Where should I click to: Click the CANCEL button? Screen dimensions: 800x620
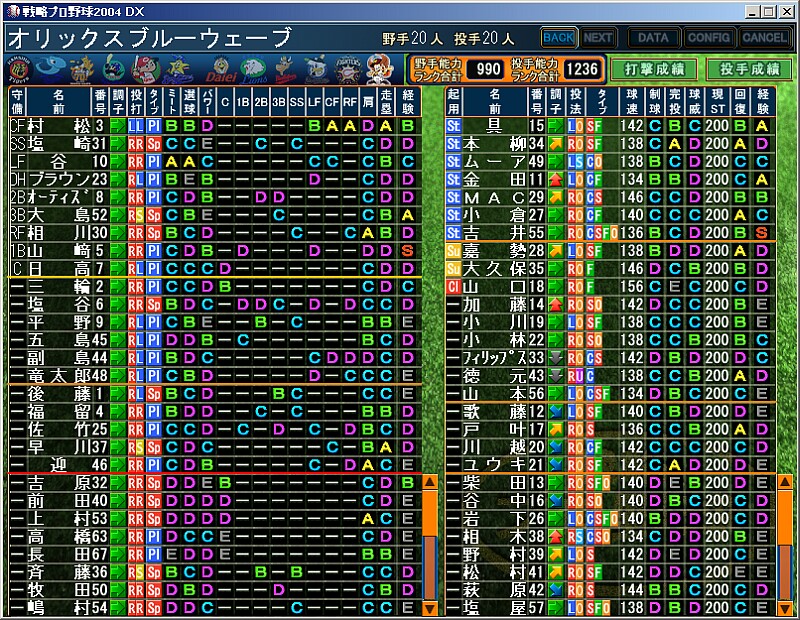[x=764, y=38]
